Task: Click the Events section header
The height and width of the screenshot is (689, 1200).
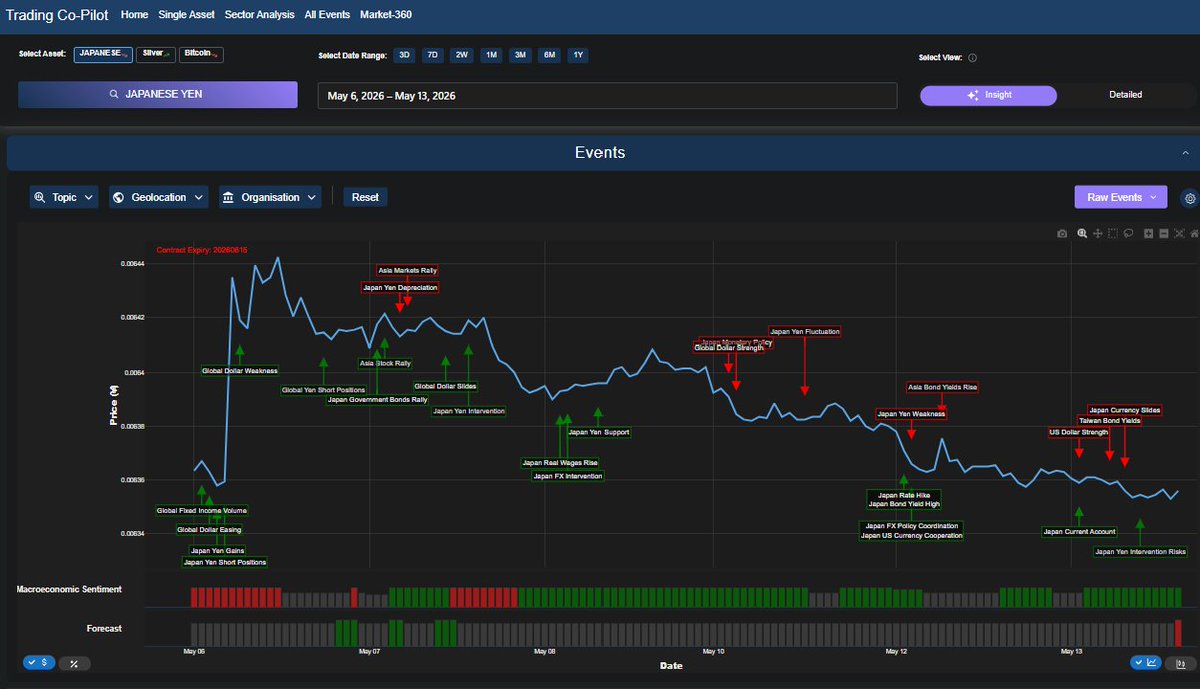Action: click(600, 153)
